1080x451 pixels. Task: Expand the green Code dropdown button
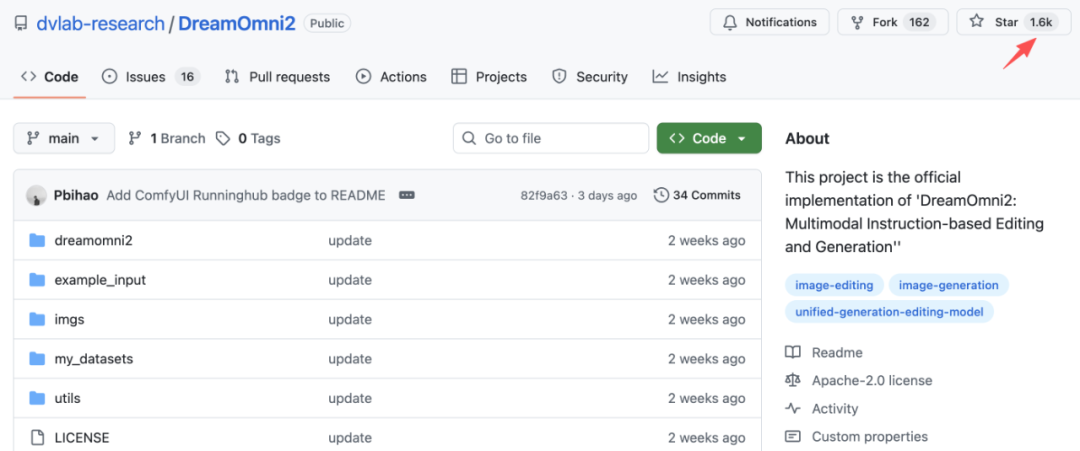point(708,139)
